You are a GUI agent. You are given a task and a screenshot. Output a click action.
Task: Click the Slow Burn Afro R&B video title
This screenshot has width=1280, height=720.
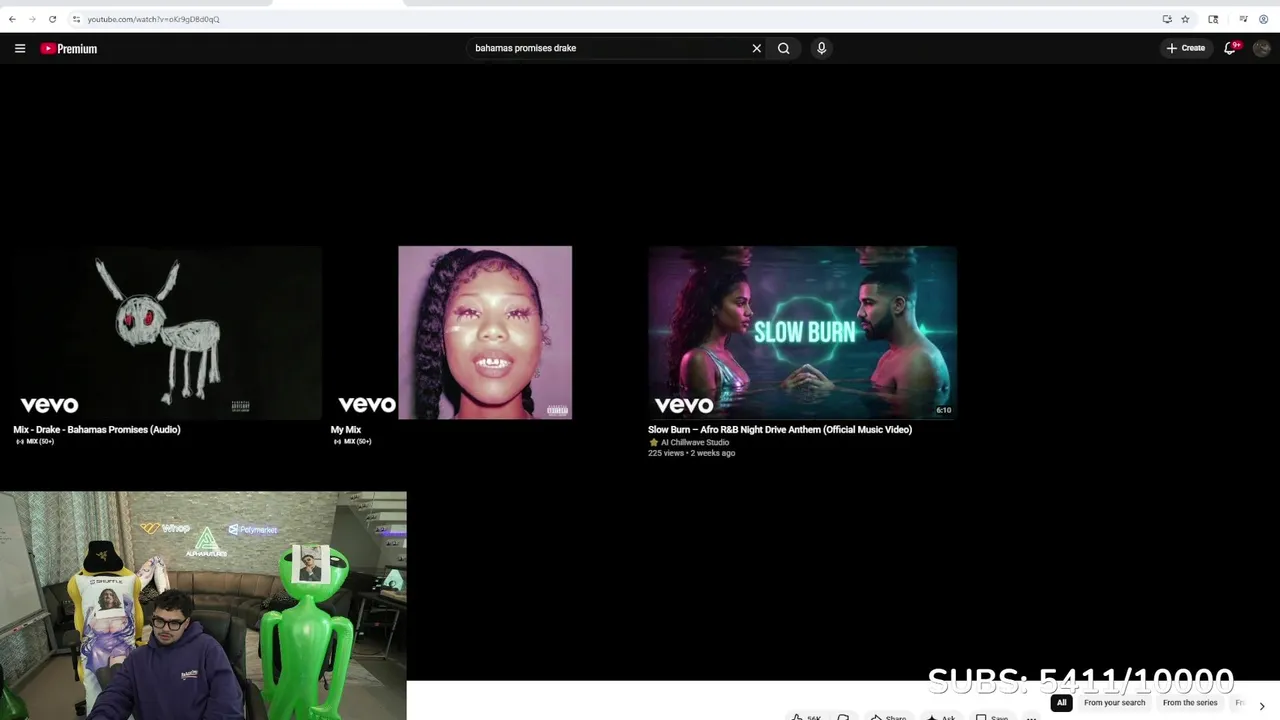(780, 430)
